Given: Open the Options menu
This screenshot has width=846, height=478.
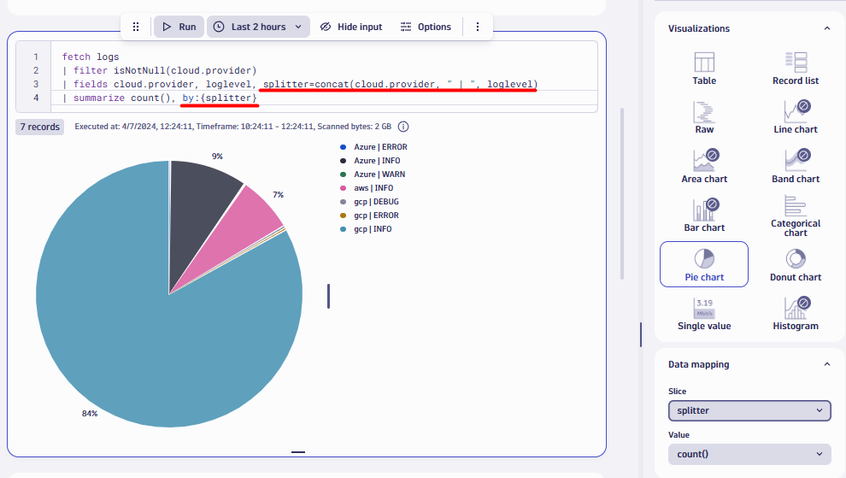Looking at the screenshot, I should (x=425, y=27).
